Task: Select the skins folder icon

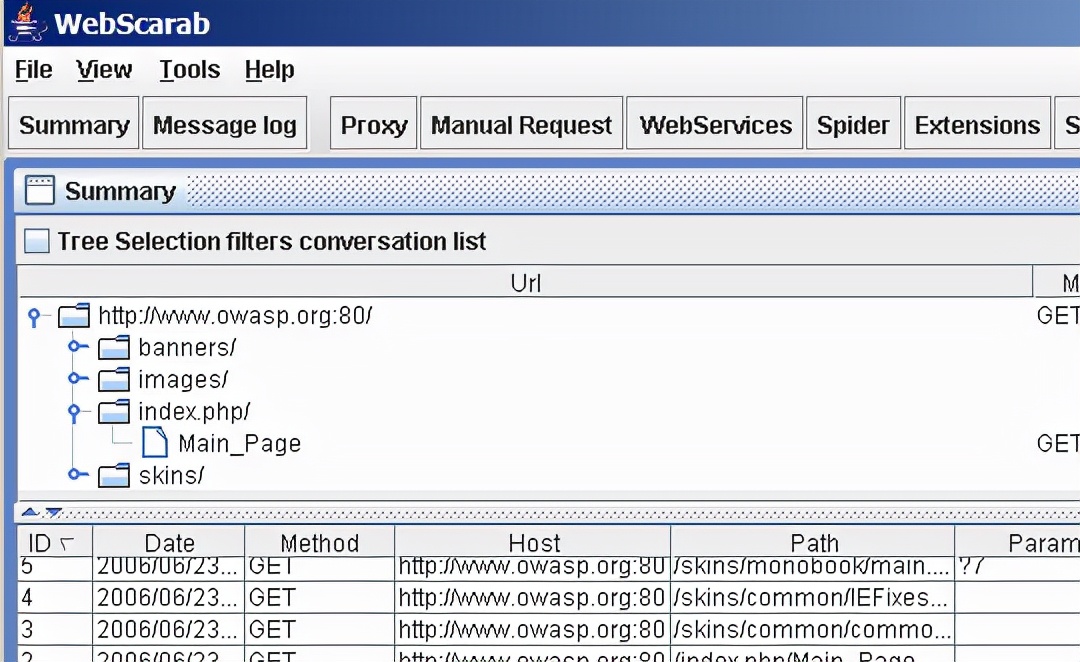Action: 114,475
